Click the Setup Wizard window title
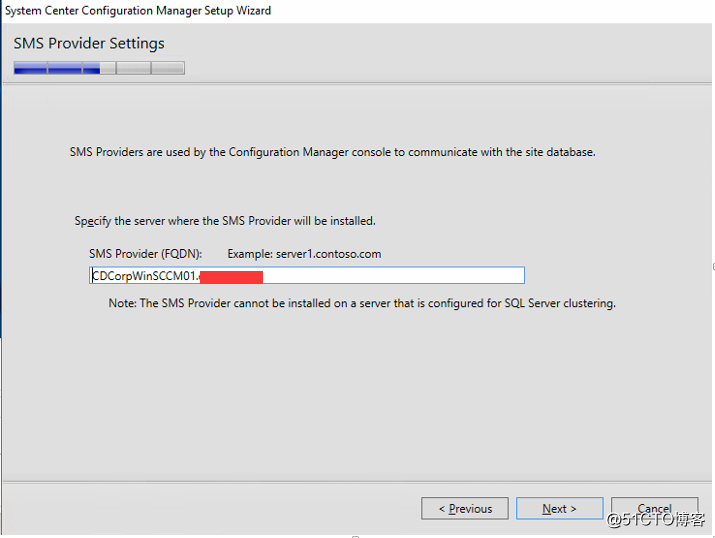This screenshot has height=538, width=715. (x=138, y=10)
